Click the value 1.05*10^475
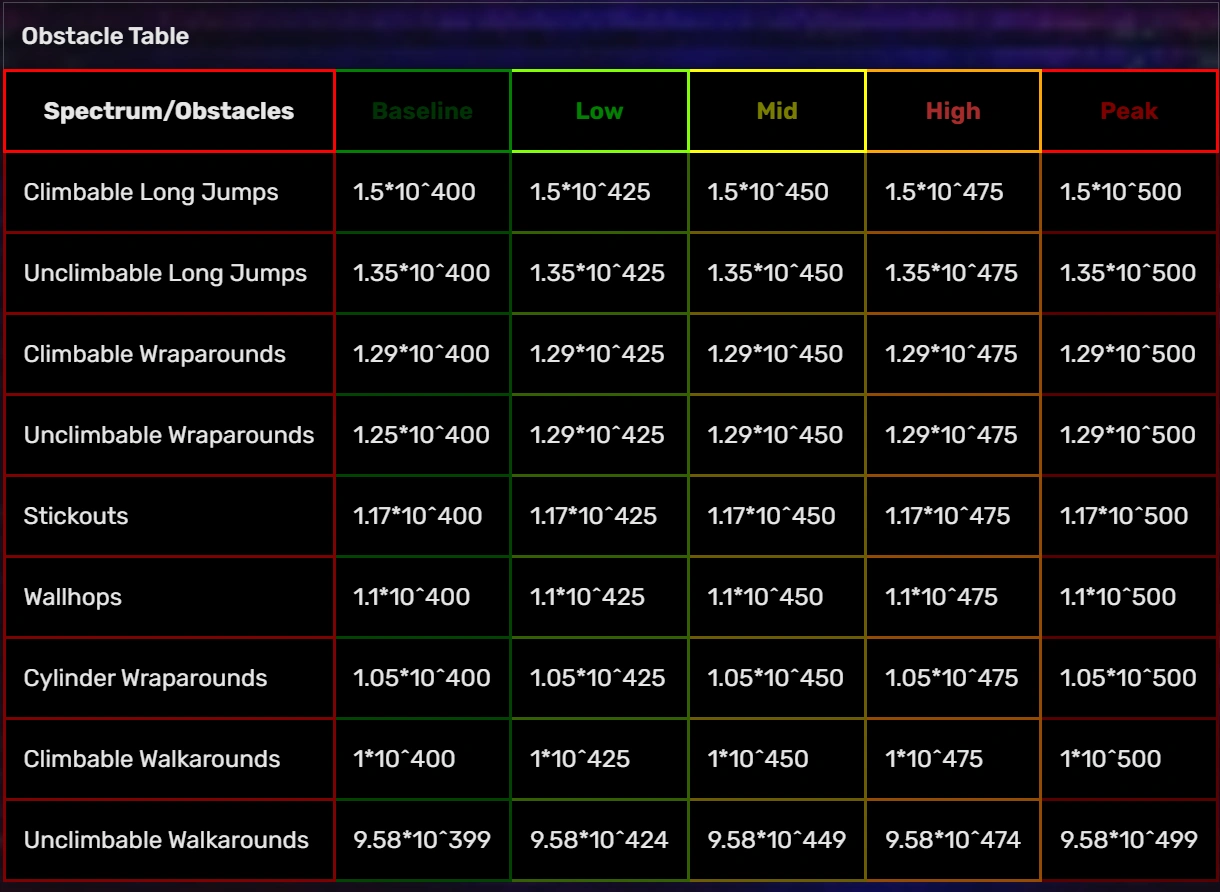Screen dimensions: 1220x892 951,678
